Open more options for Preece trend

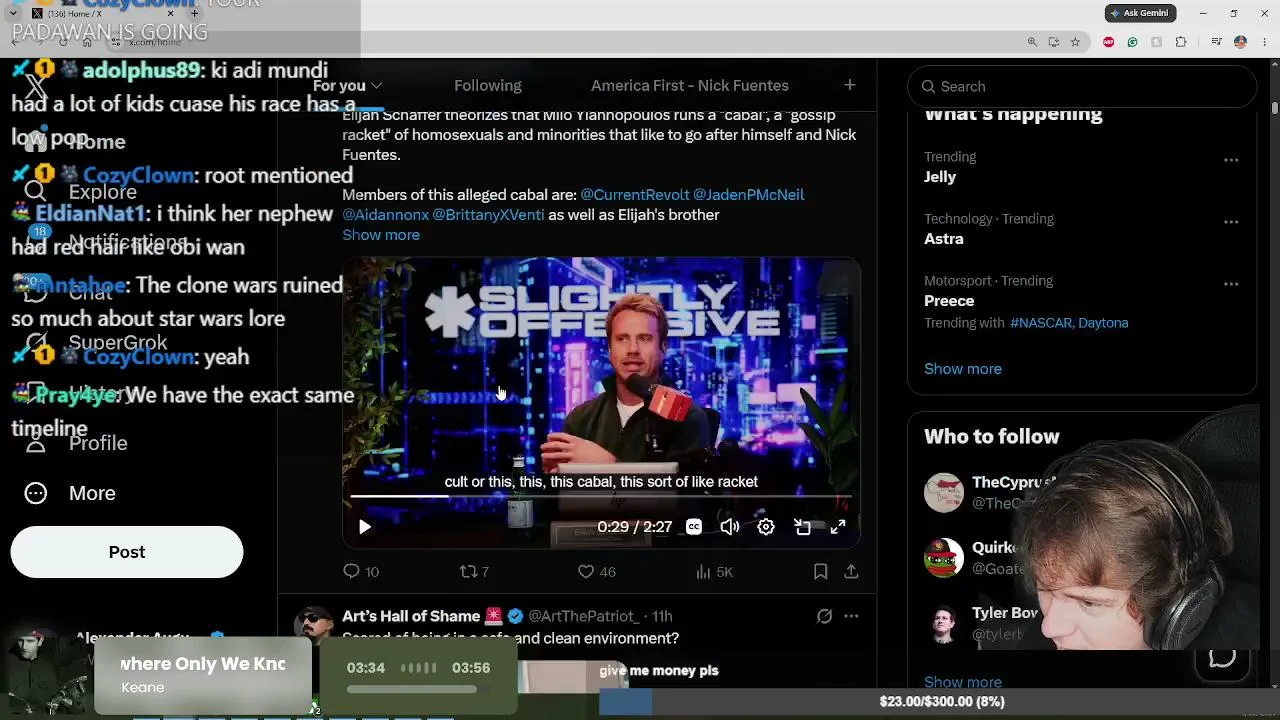point(1231,284)
